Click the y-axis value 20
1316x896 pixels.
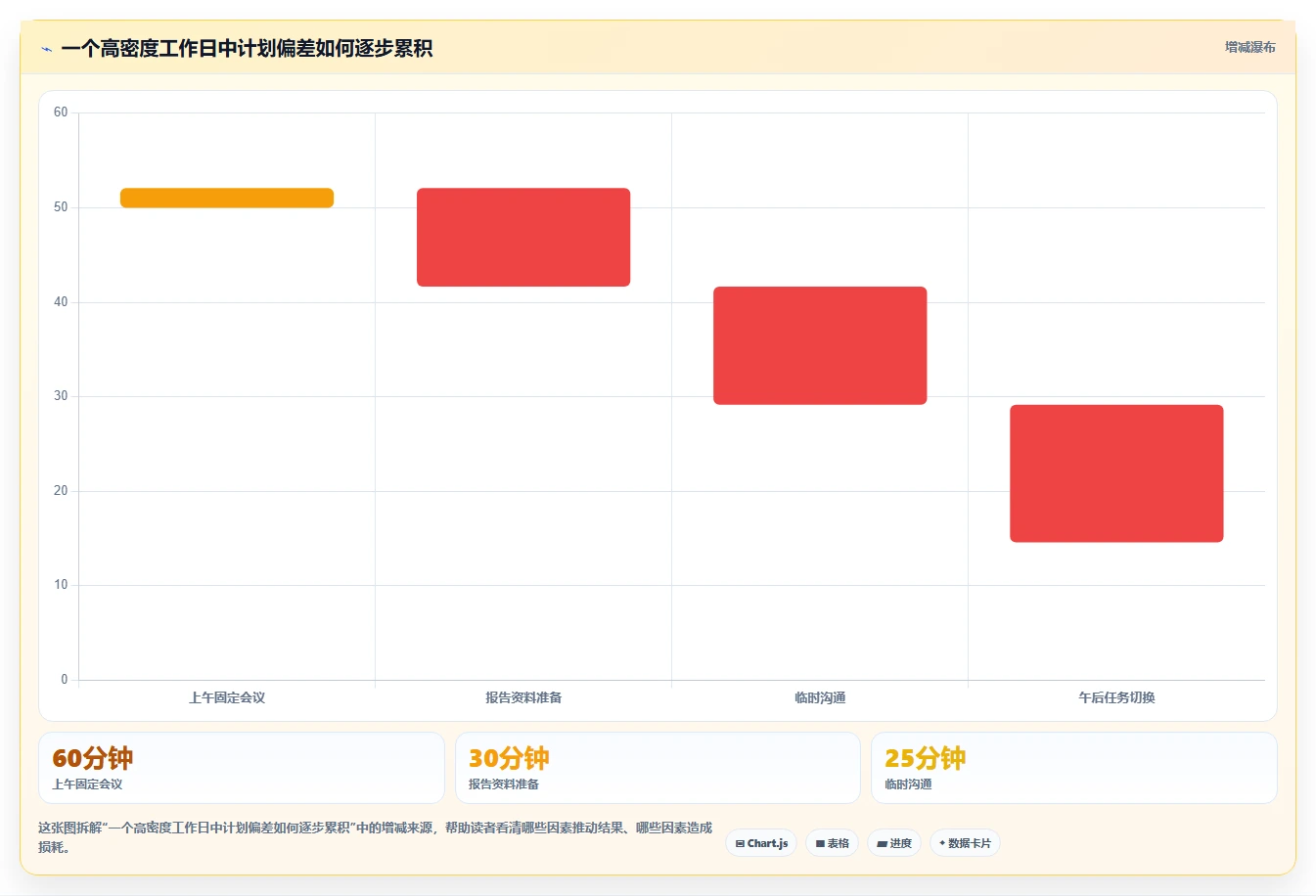pos(61,491)
